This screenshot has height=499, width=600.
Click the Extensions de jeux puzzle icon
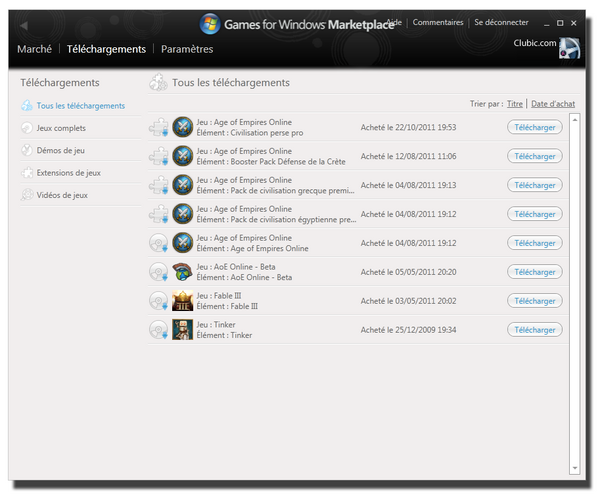coord(27,173)
